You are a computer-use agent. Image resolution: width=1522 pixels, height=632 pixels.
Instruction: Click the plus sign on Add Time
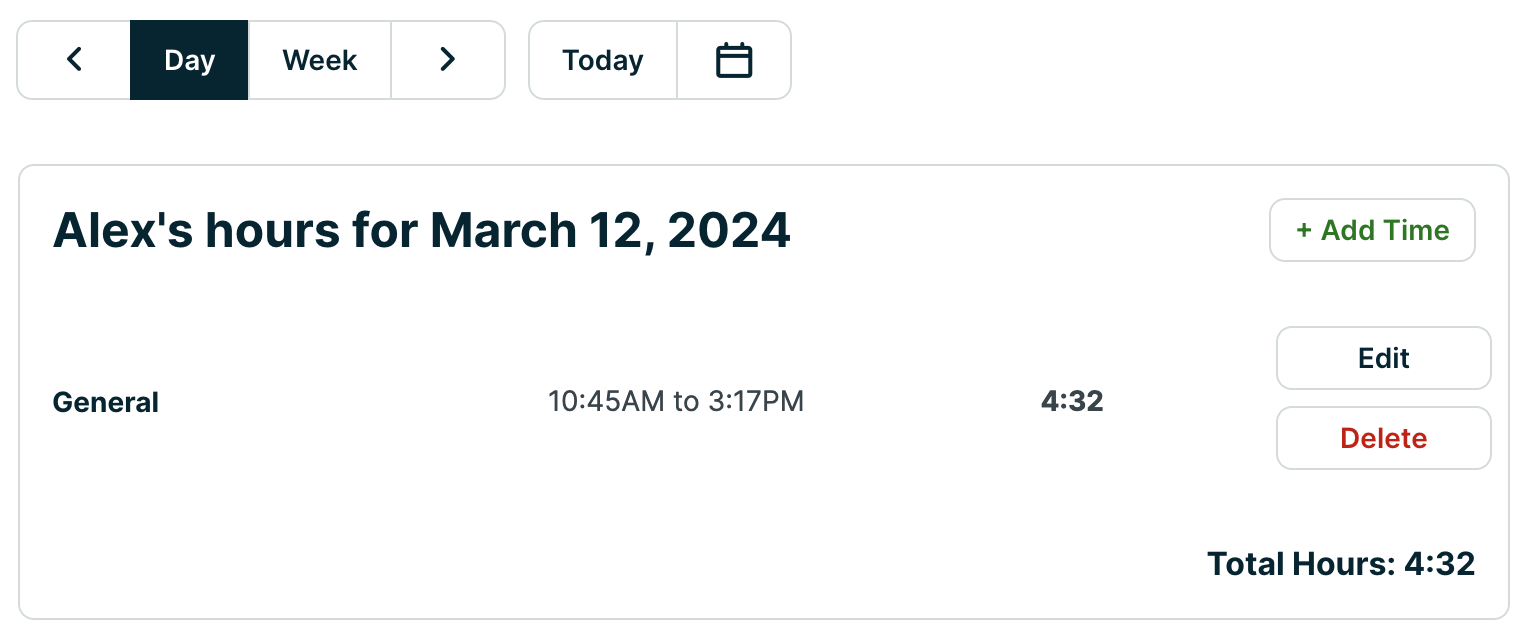[x=1303, y=231]
